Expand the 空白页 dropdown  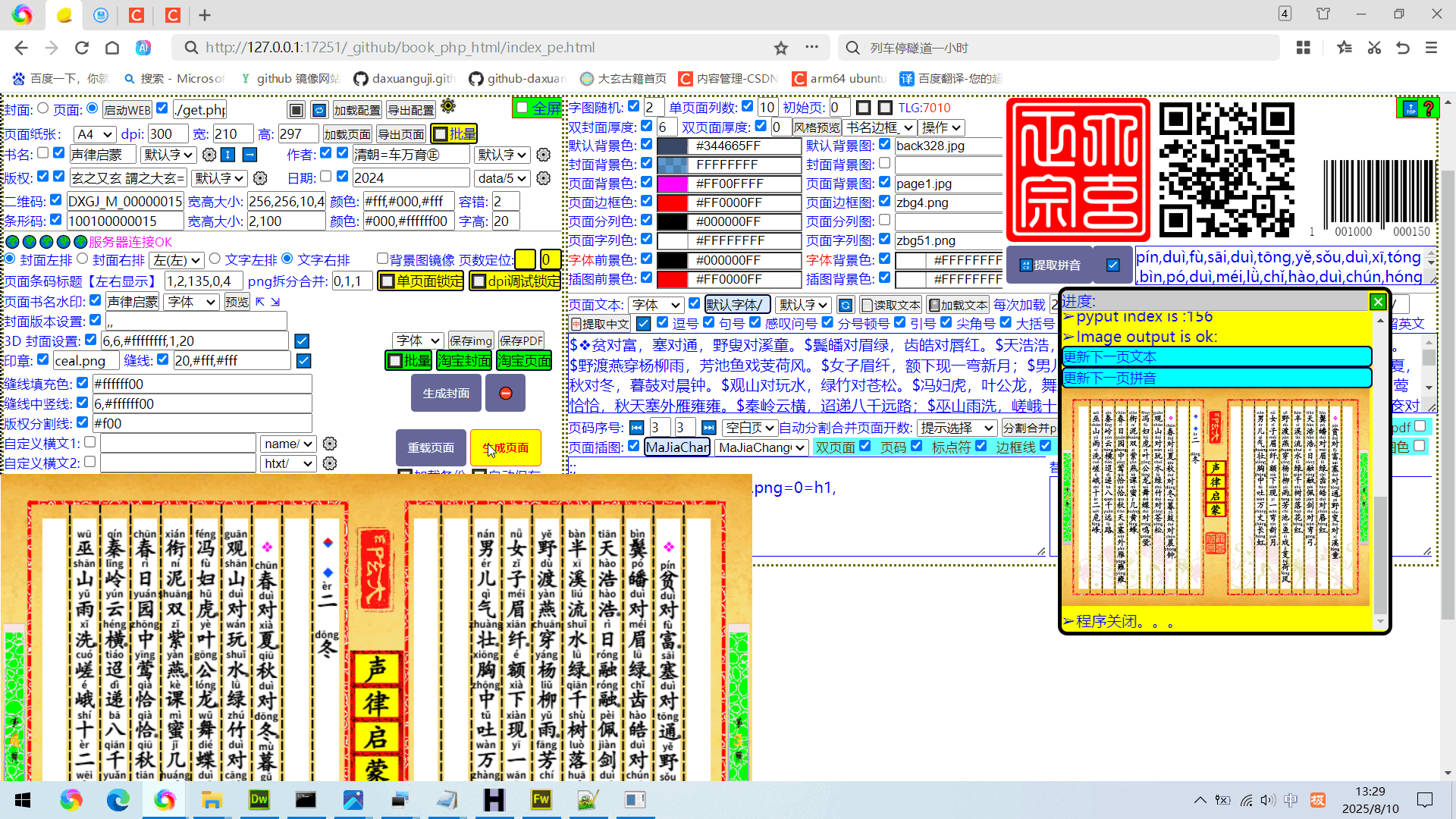749,428
